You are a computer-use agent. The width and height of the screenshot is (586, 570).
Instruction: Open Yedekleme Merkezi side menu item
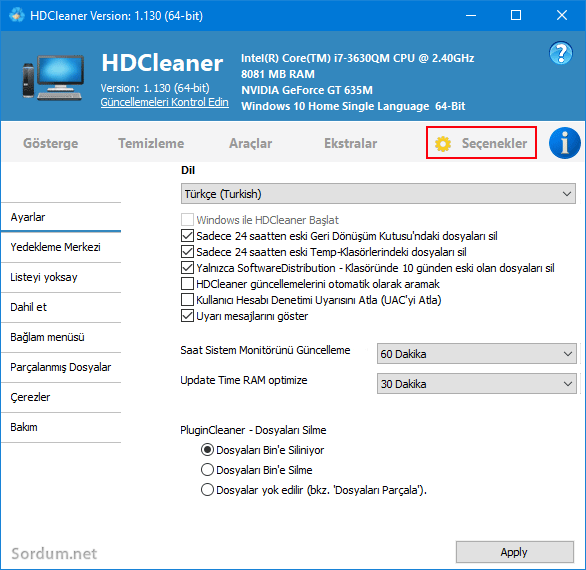61,247
